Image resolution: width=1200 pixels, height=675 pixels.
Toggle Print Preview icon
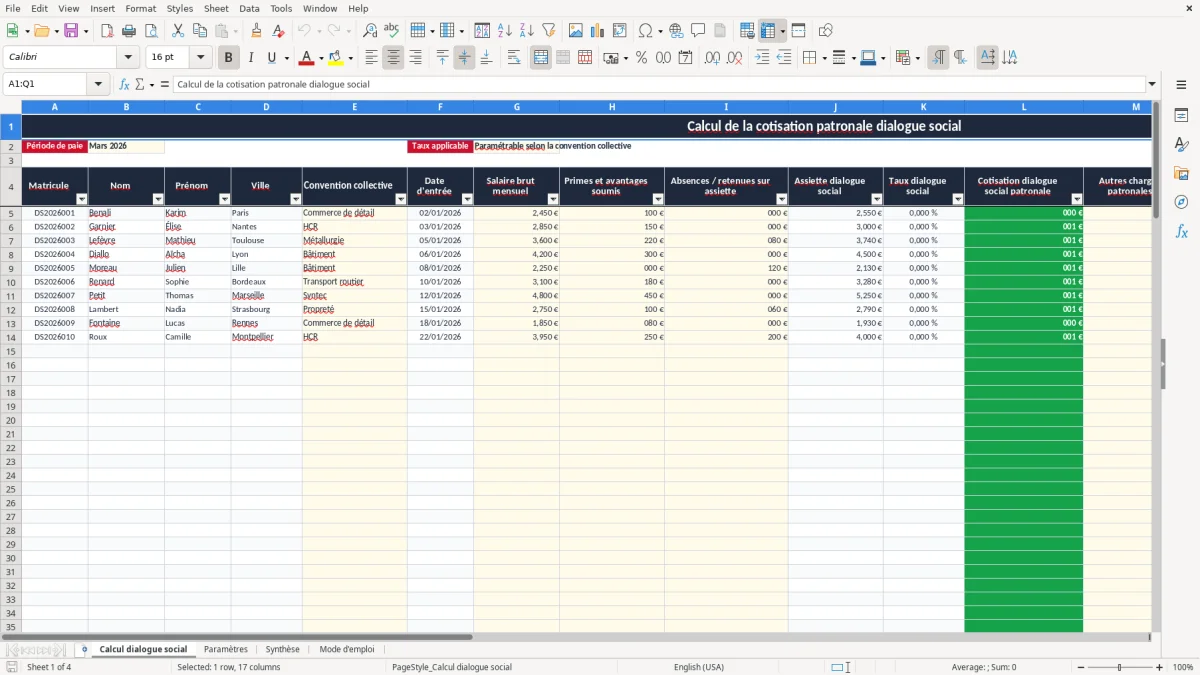pos(151,31)
